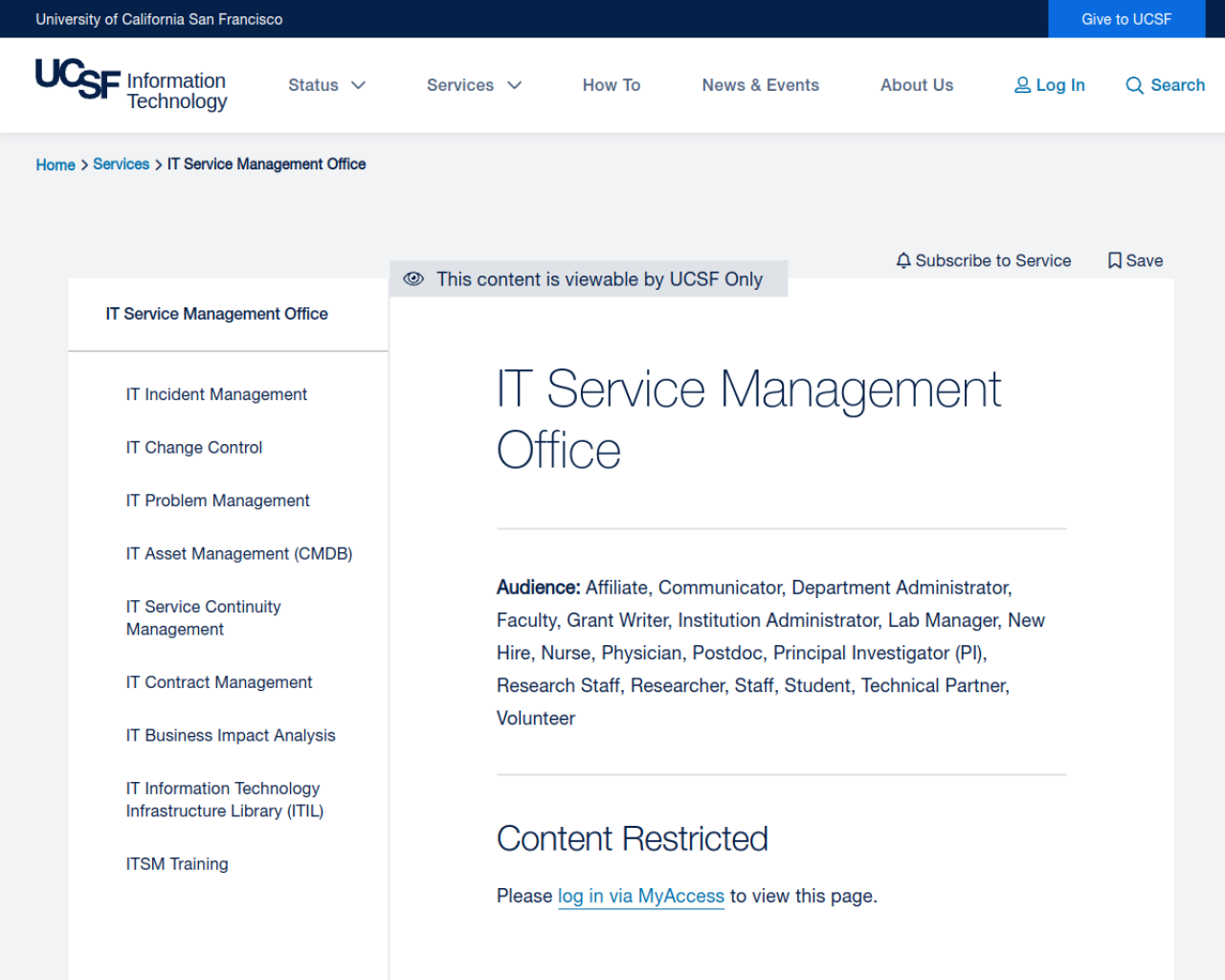Open IT Information Technology Infrastructure Library link

pos(225,799)
